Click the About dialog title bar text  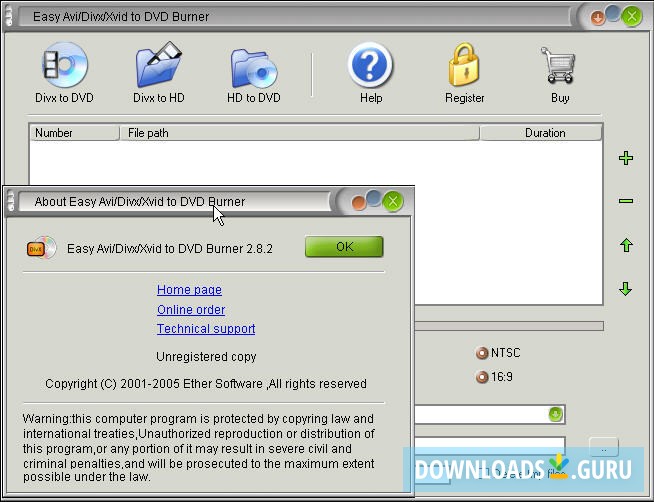click(x=140, y=201)
